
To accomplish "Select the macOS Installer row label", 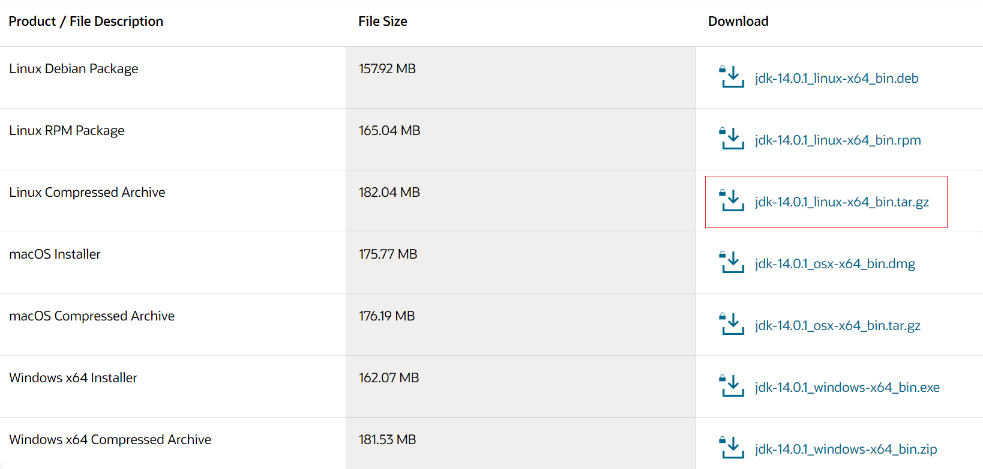I will click(55, 254).
